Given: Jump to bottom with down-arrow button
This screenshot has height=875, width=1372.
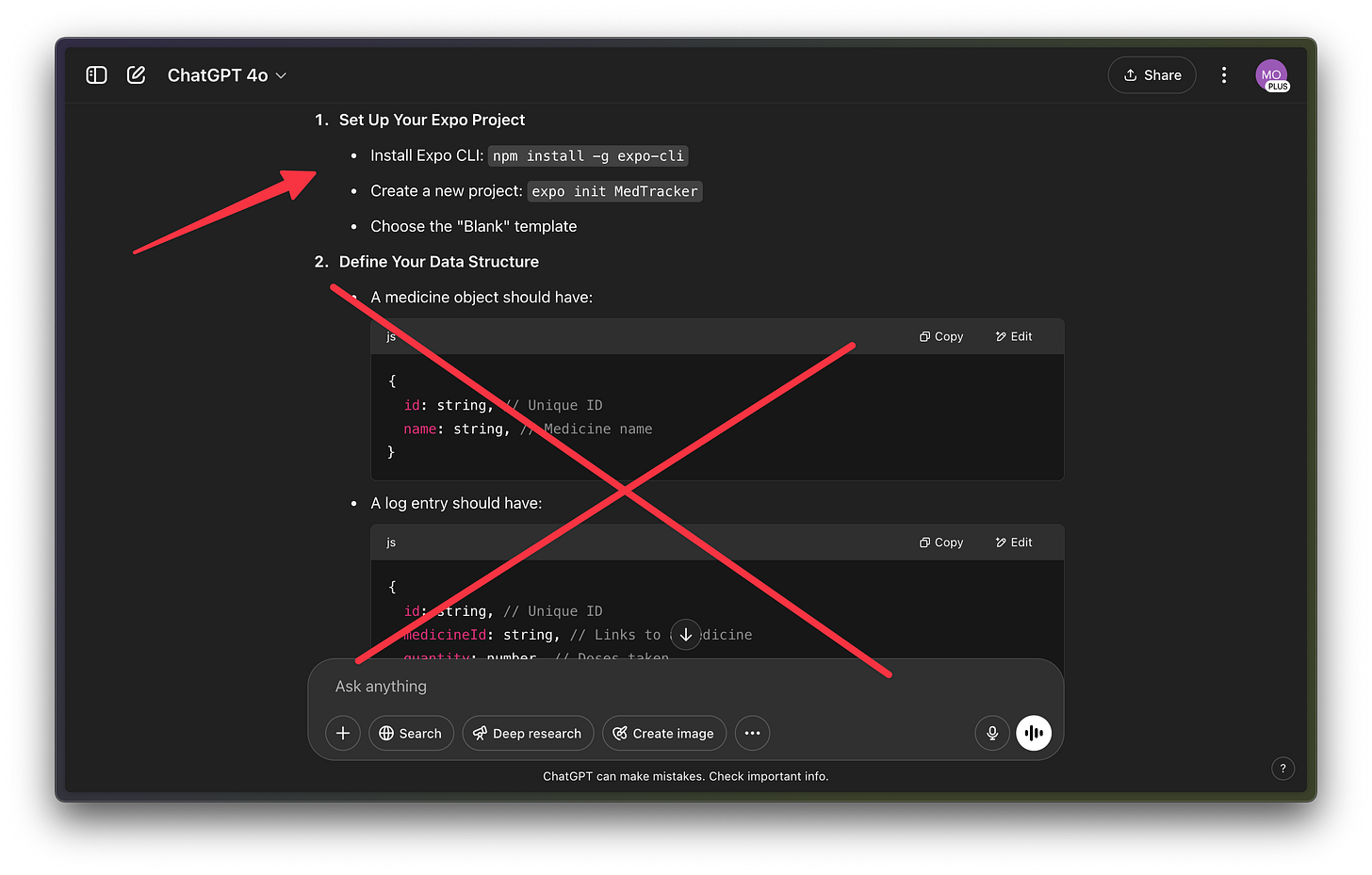Looking at the screenshot, I should tap(686, 635).
